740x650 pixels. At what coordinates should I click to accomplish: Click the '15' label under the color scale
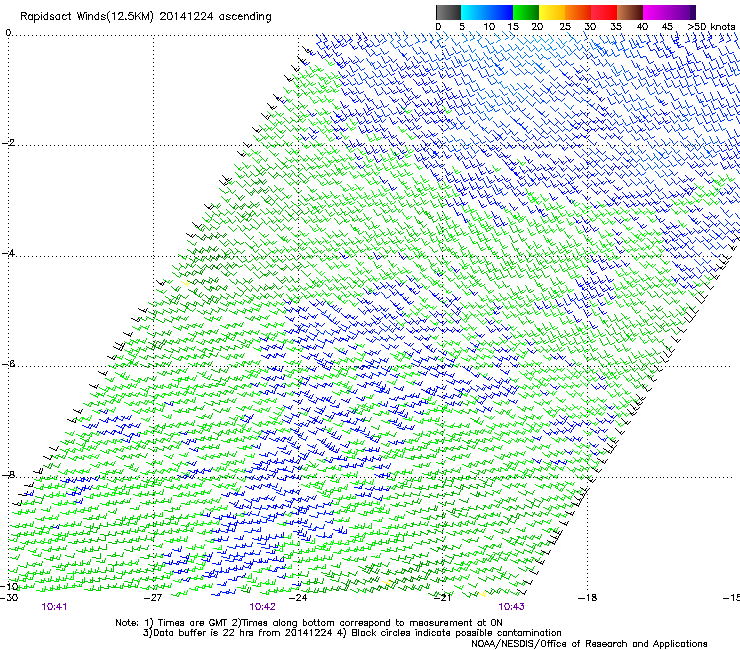(x=513, y=26)
